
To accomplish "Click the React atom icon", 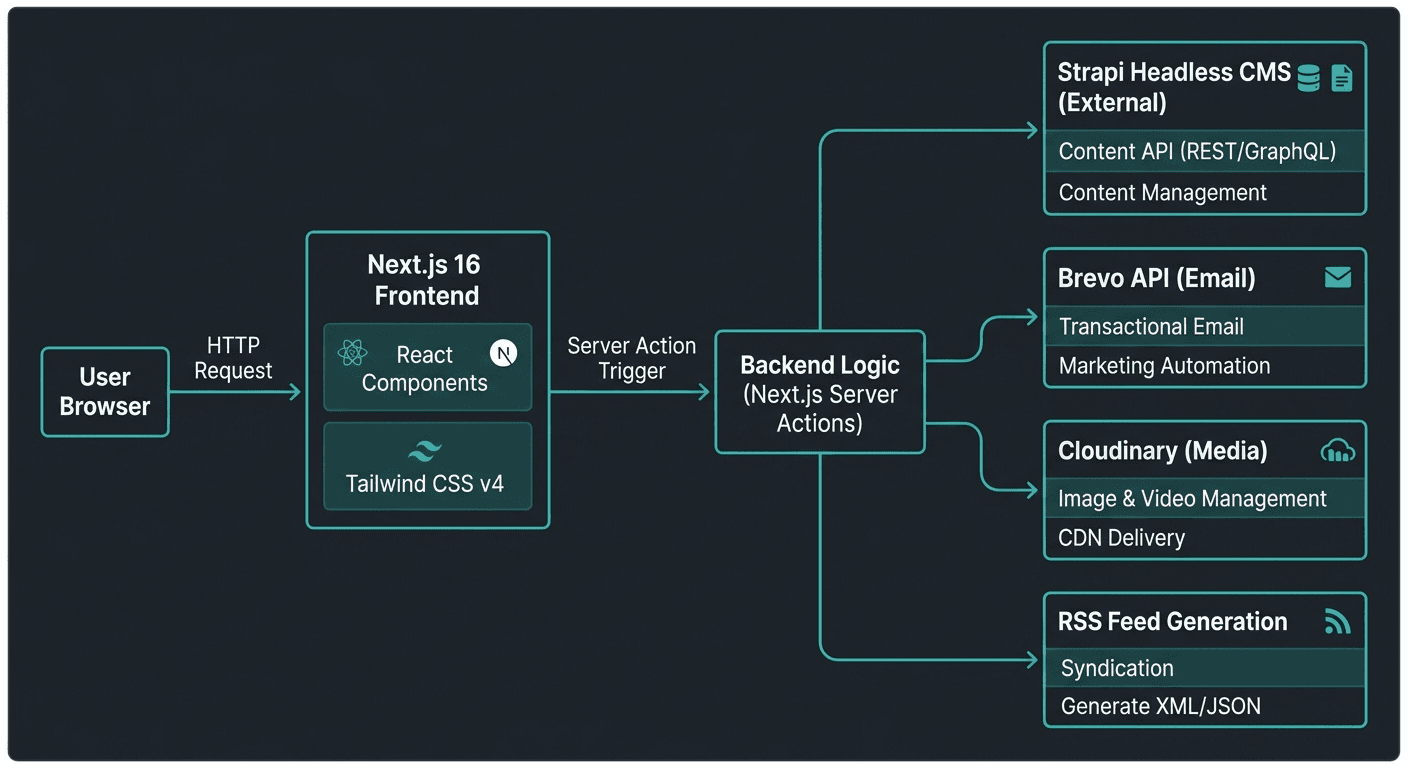I will 353,352.
